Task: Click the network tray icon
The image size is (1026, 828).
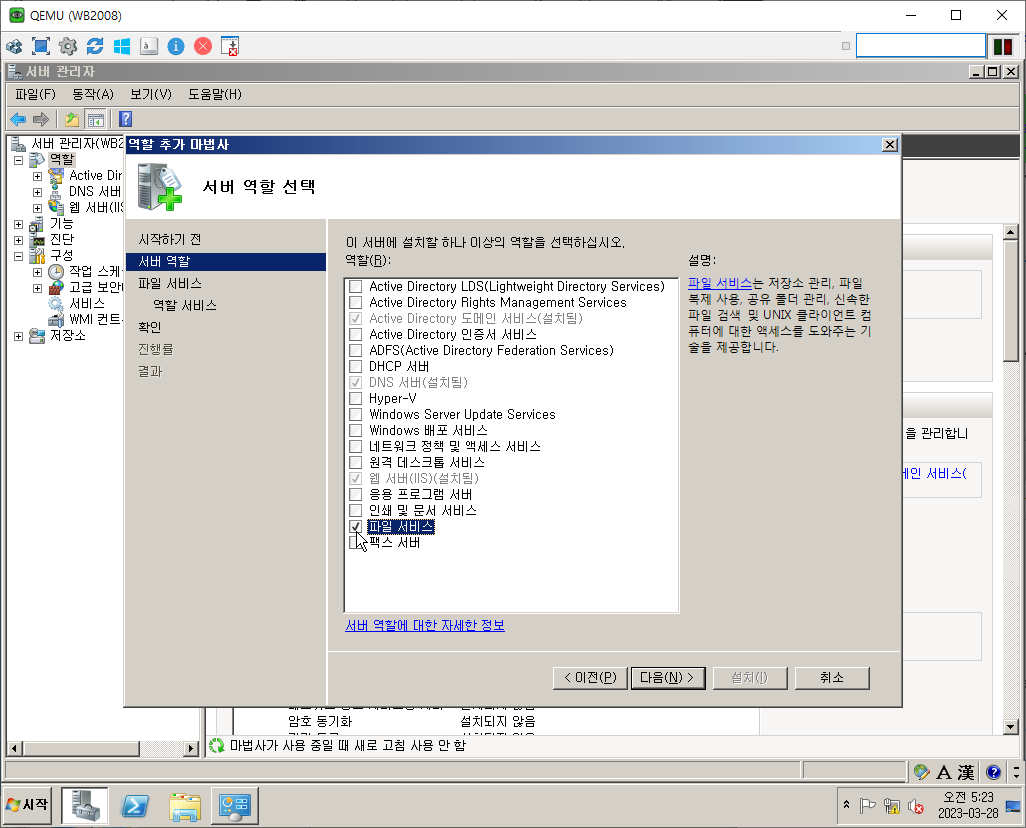Action: pos(891,806)
